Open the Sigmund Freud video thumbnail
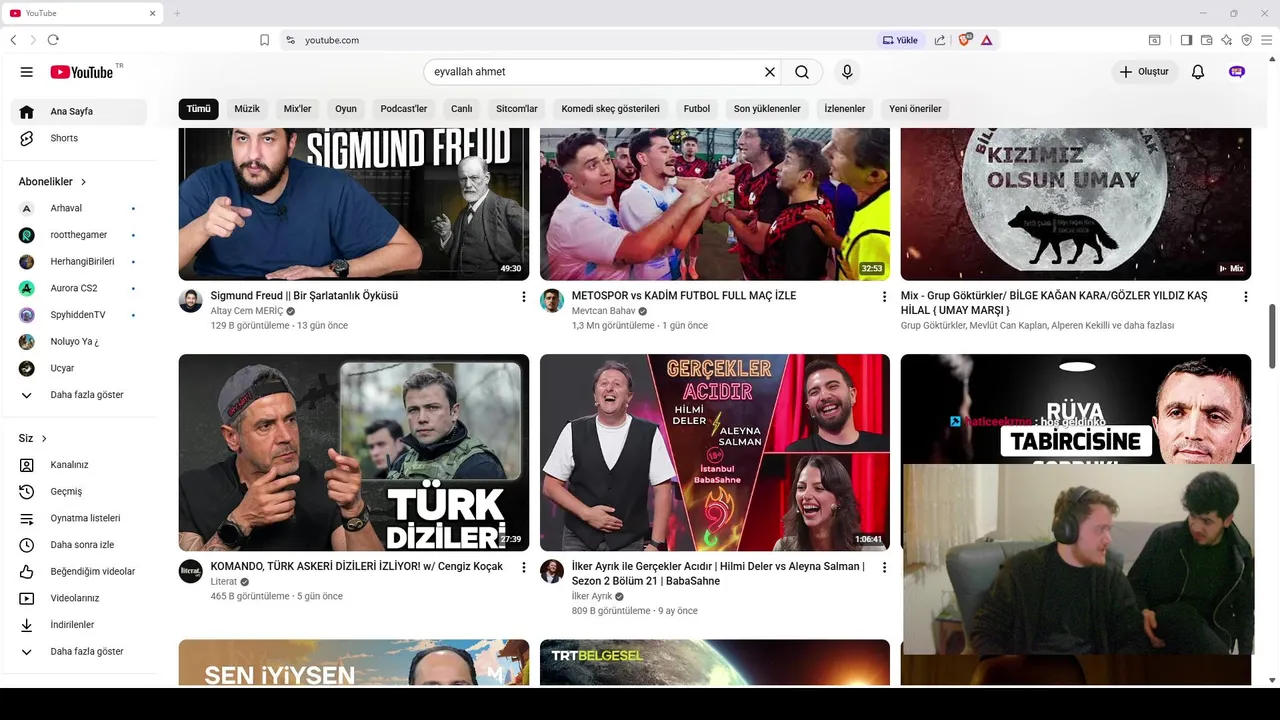The image size is (1280, 720). [354, 204]
